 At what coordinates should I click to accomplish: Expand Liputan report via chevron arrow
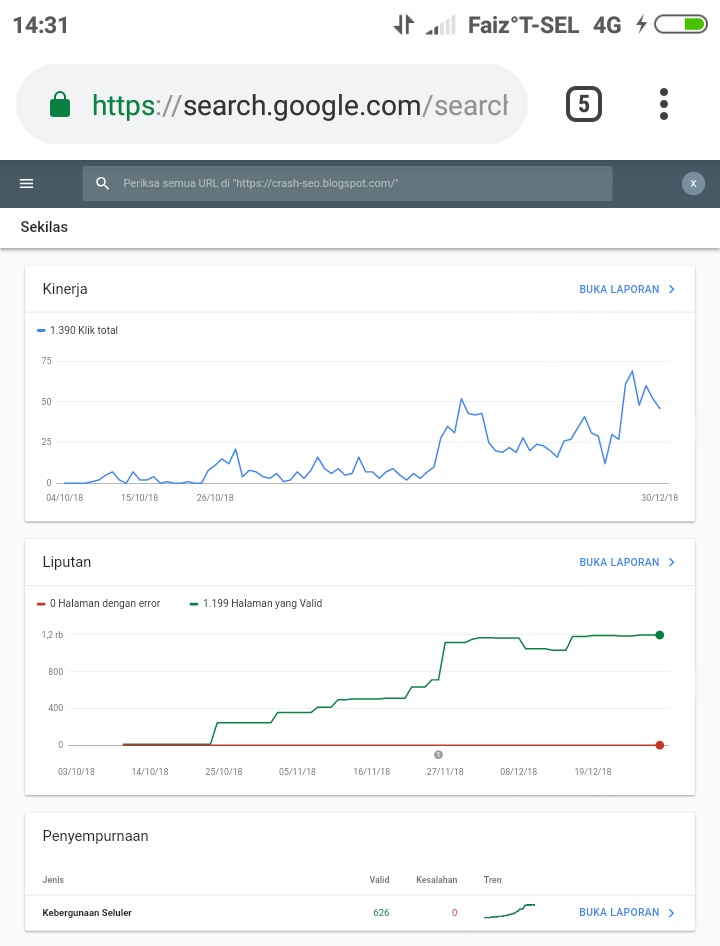click(672, 562)
